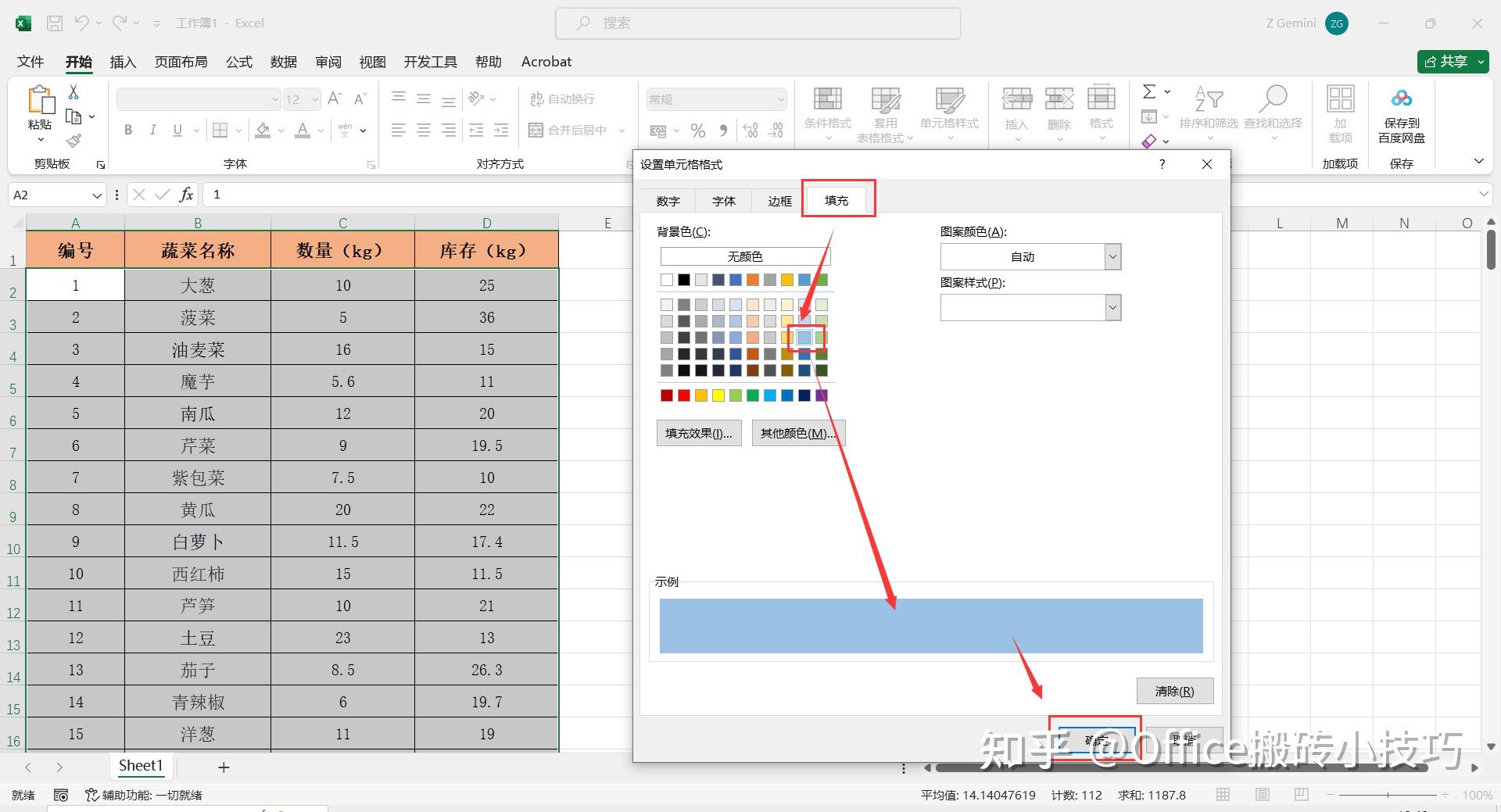This screenshot has height=812, width=1501.
Task: Click the File menu tab
Action: [x=30, y=62]
